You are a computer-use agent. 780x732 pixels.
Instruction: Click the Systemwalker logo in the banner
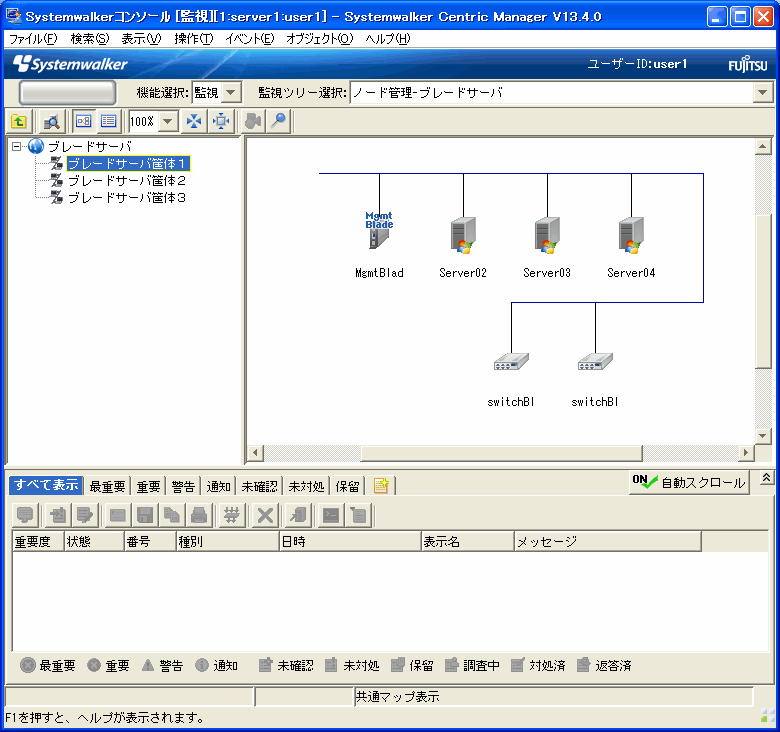click(70, 64)
